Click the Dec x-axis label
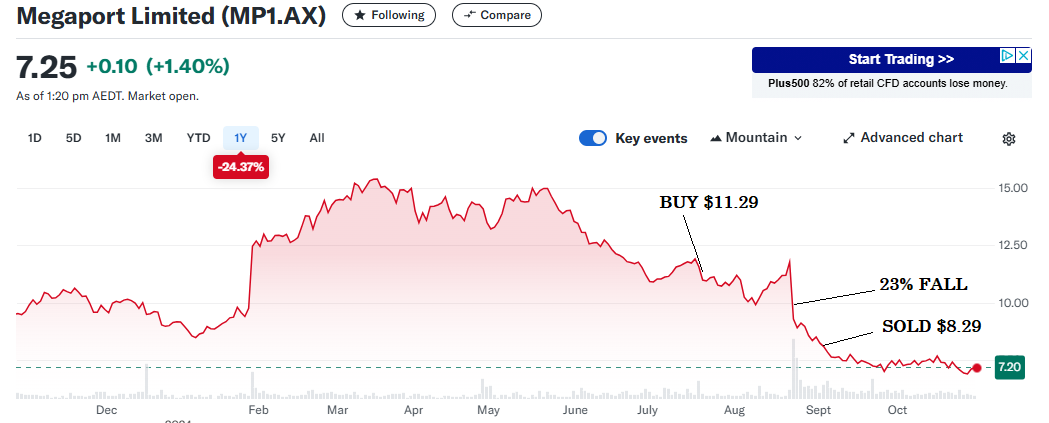Screen dimensions: 1049x423 tap(107, 410)
